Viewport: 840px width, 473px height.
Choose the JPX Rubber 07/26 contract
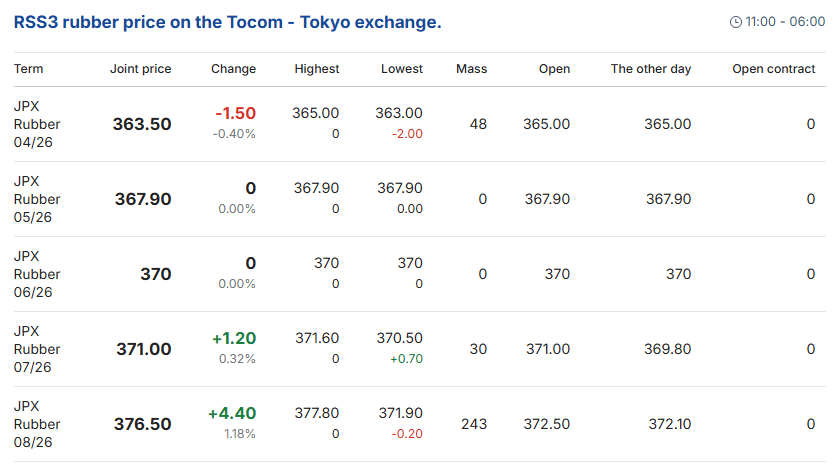[37, 349]
